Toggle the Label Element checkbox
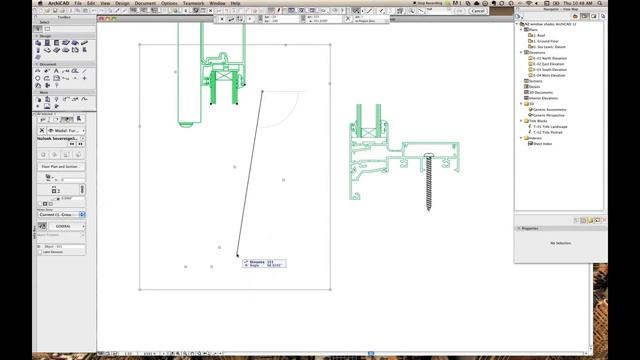This screenshot has height=360, width=640. click(40, 252)
